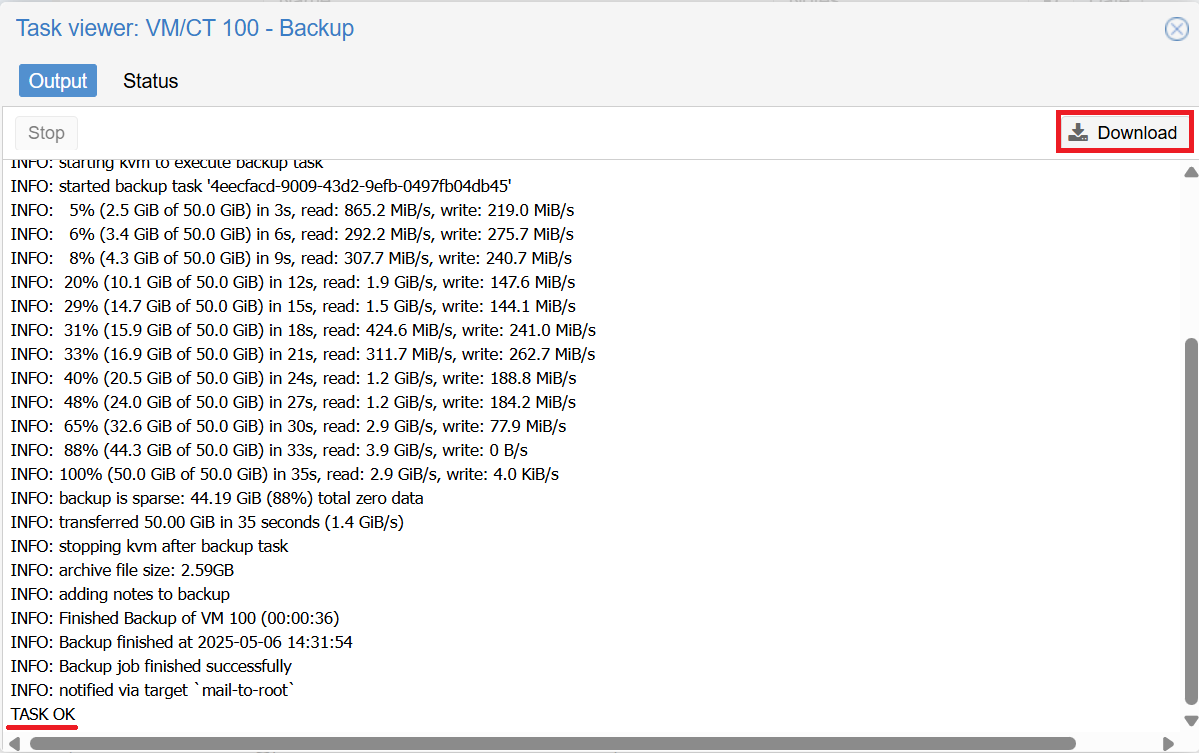Click the horizontal scrollbar thumb
The width and height of the screenshot is (1199, 753).
[x=550, y=743]
